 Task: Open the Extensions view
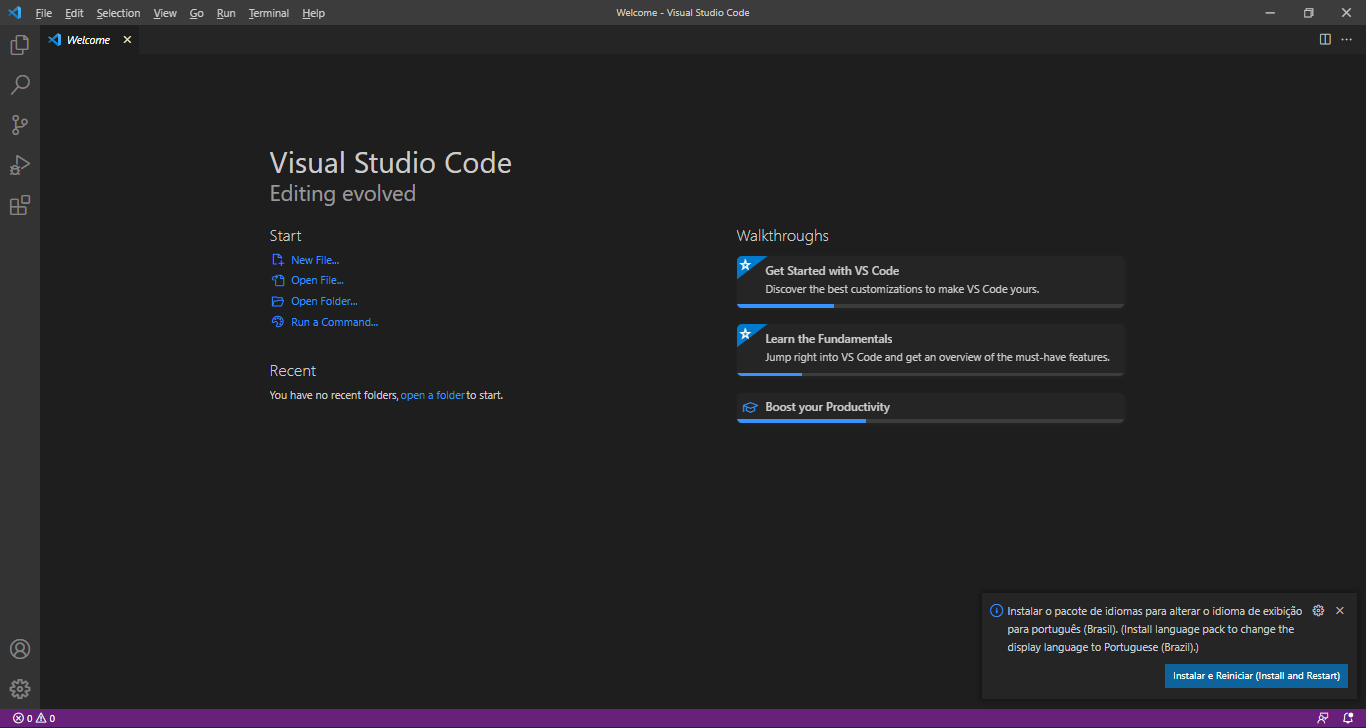pyautogui.click(x=20, y=205)
